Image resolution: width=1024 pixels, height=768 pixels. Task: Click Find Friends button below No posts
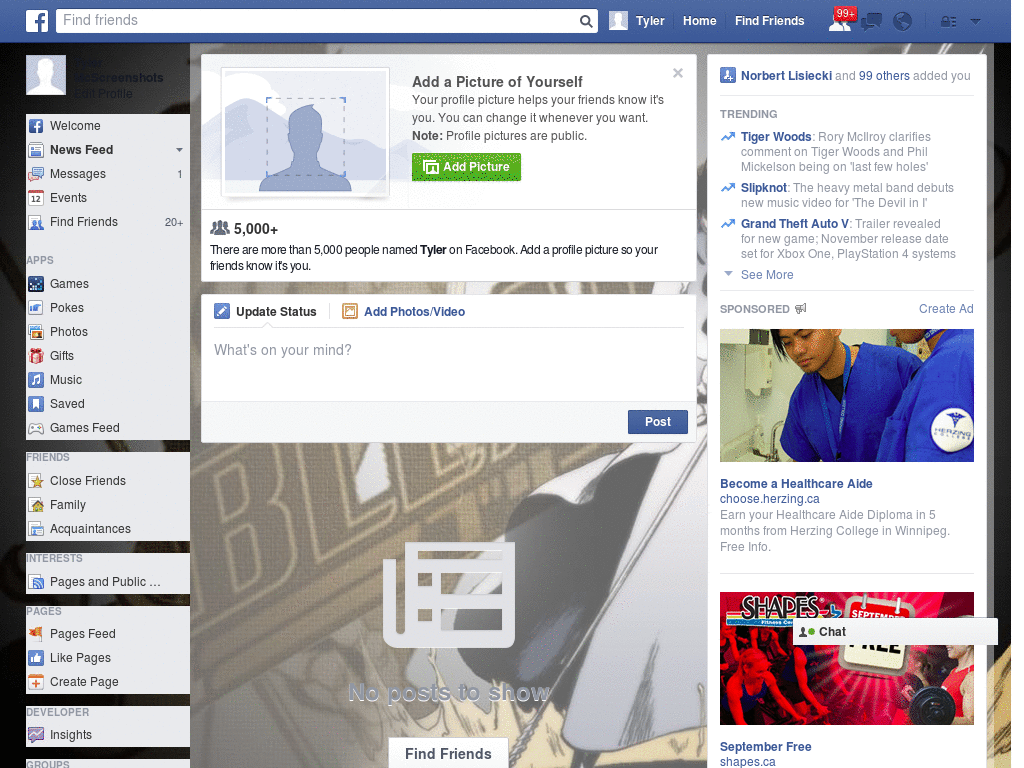(x=448, y=754)
